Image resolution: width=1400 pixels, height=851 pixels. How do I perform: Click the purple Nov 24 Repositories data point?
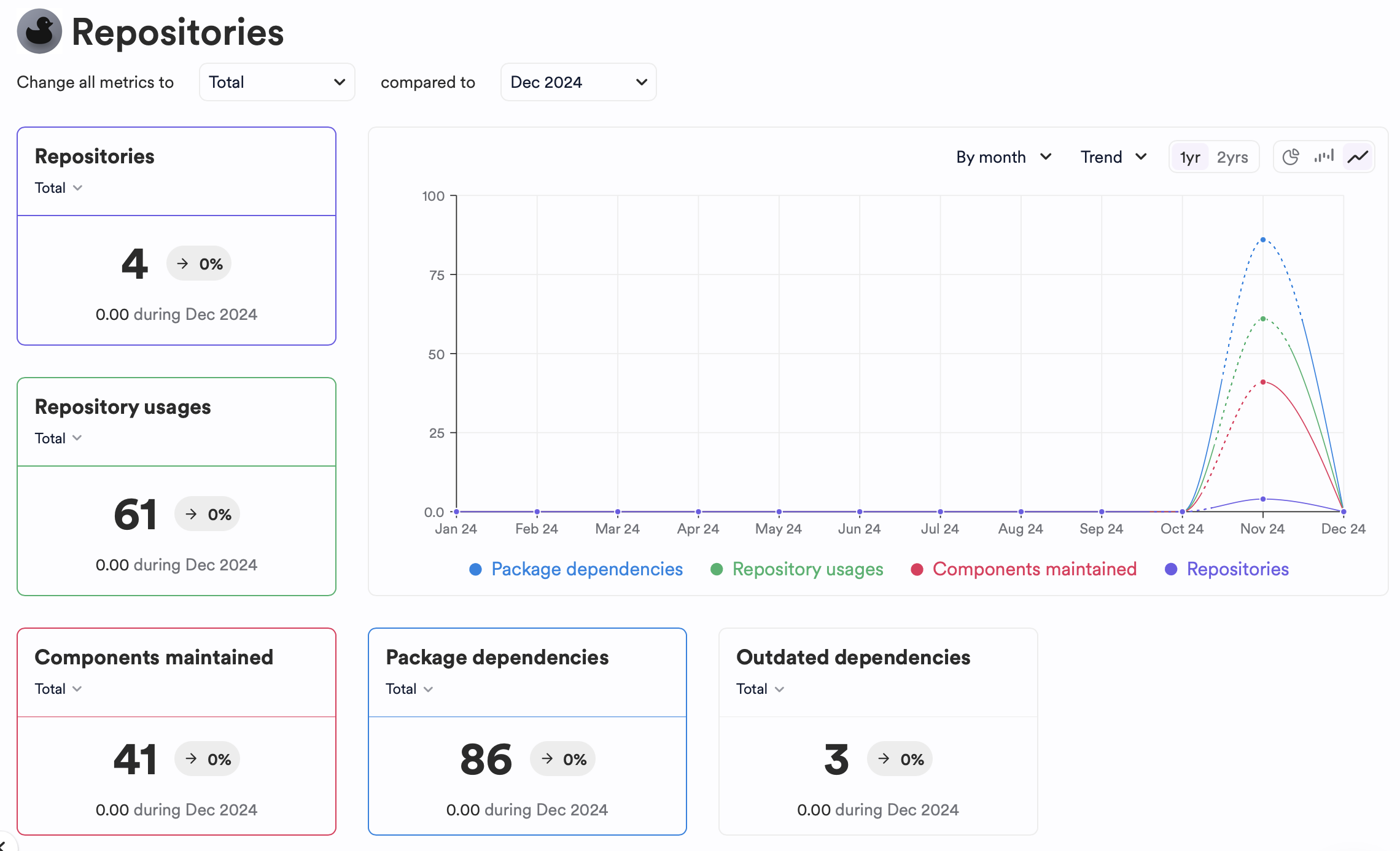click(1263, 499)
